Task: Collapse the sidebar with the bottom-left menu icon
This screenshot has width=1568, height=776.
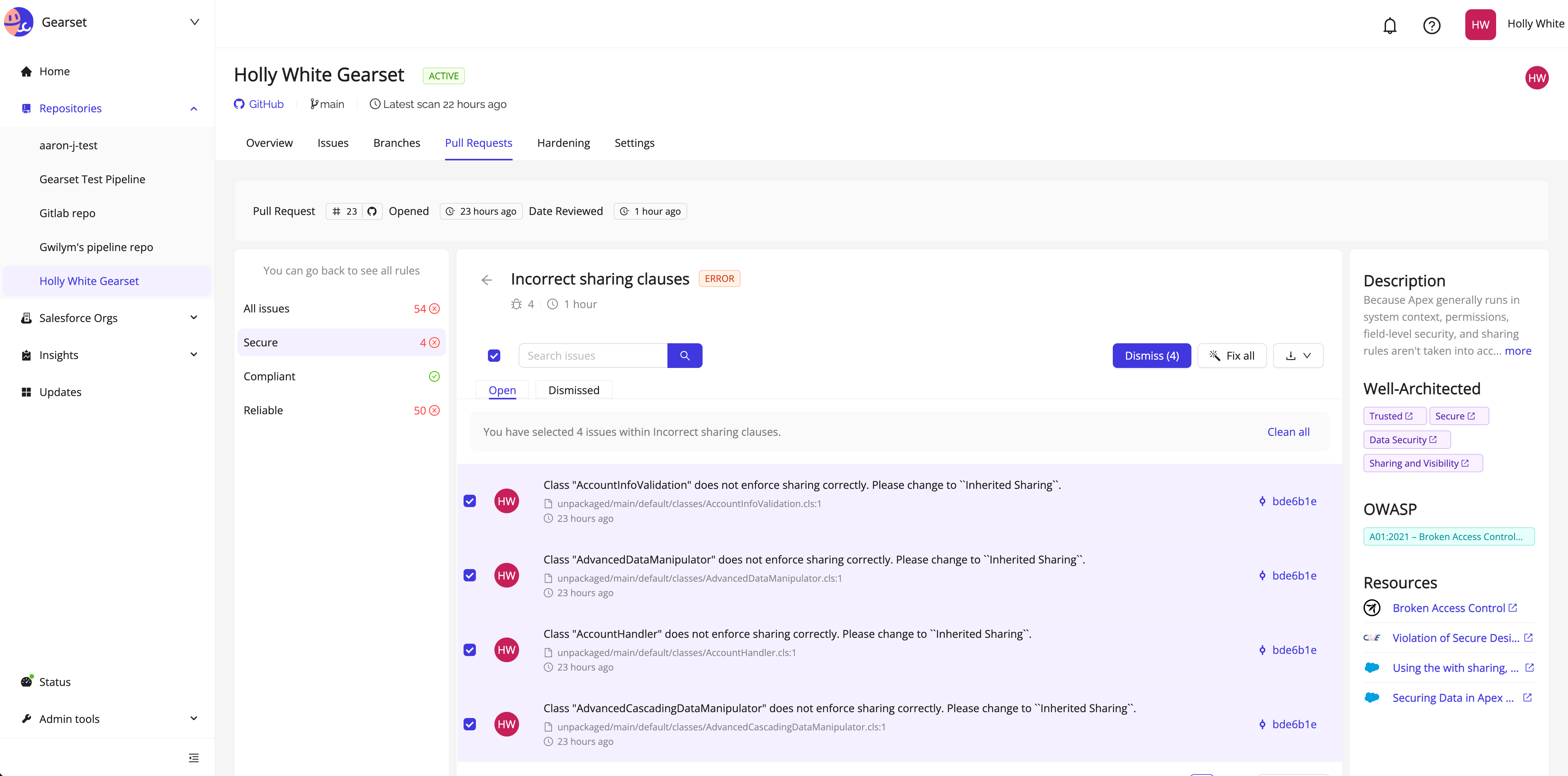Action: click(x=194, y=757)
